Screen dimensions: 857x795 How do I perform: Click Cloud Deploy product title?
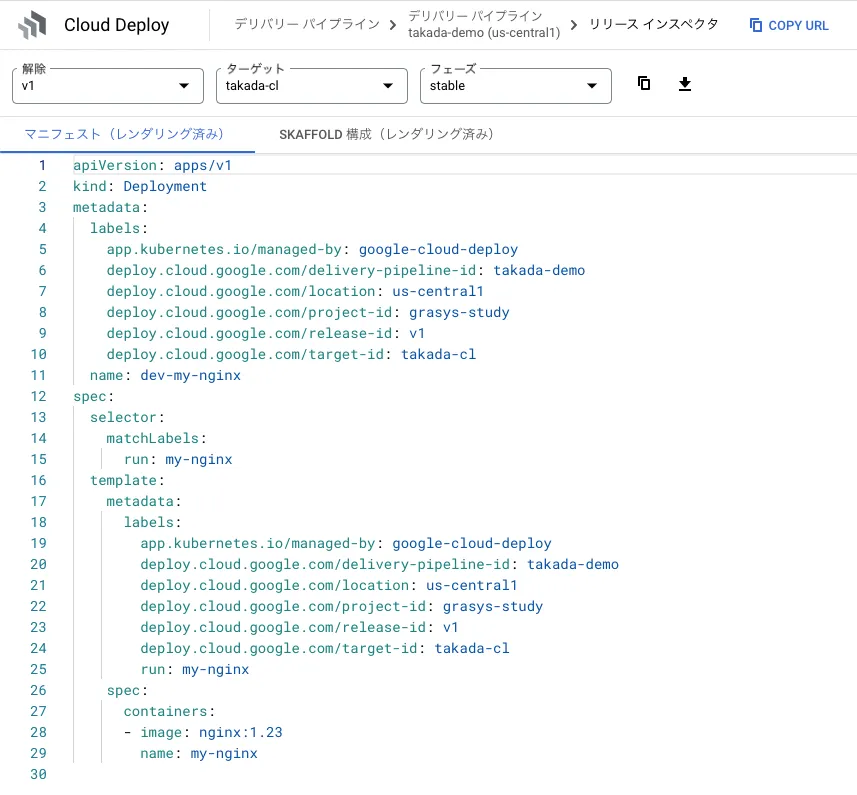click(116, 25)
